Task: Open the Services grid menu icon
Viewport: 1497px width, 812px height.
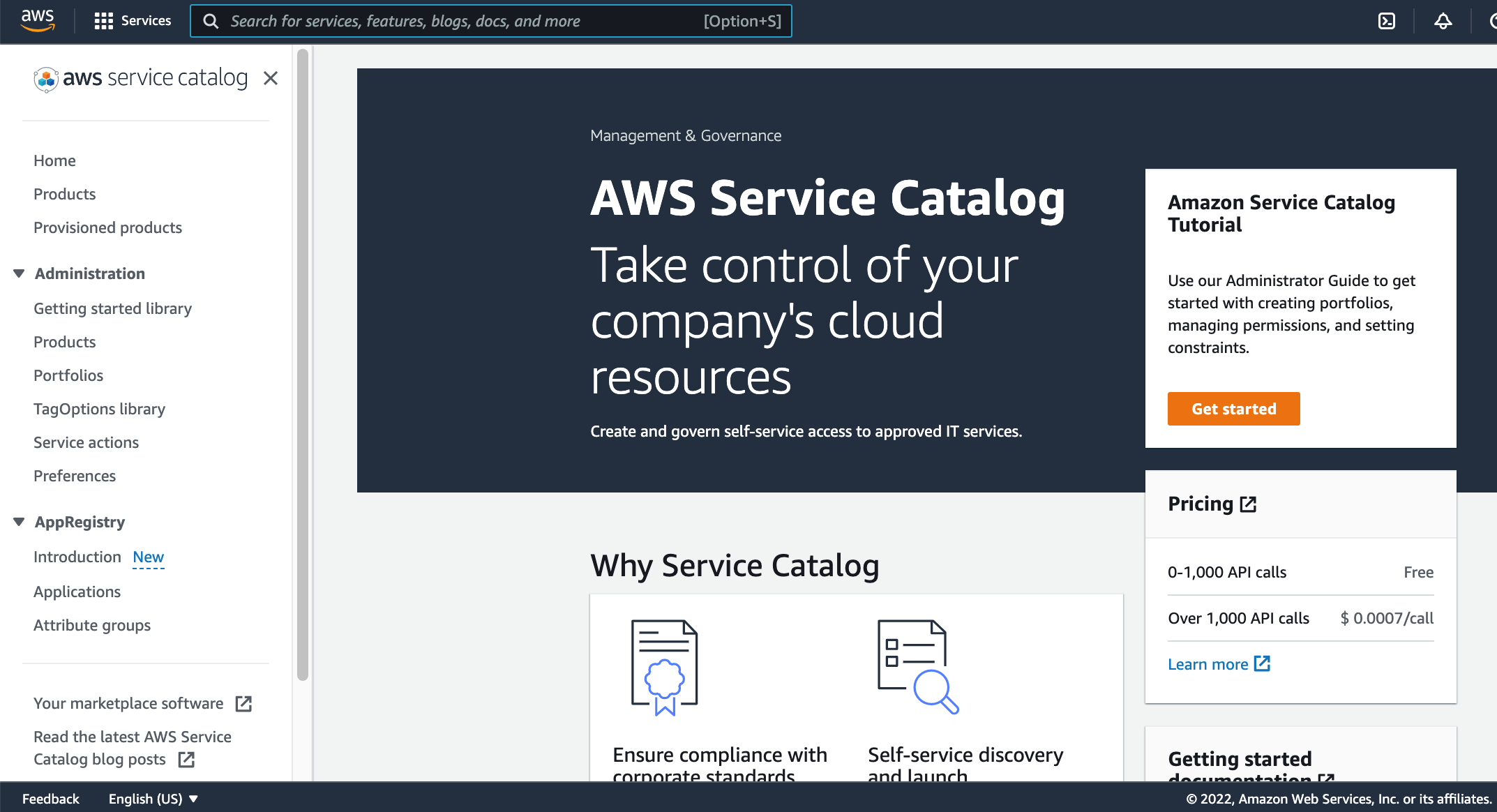Action: pyautogui.click(x=103, y=20)
